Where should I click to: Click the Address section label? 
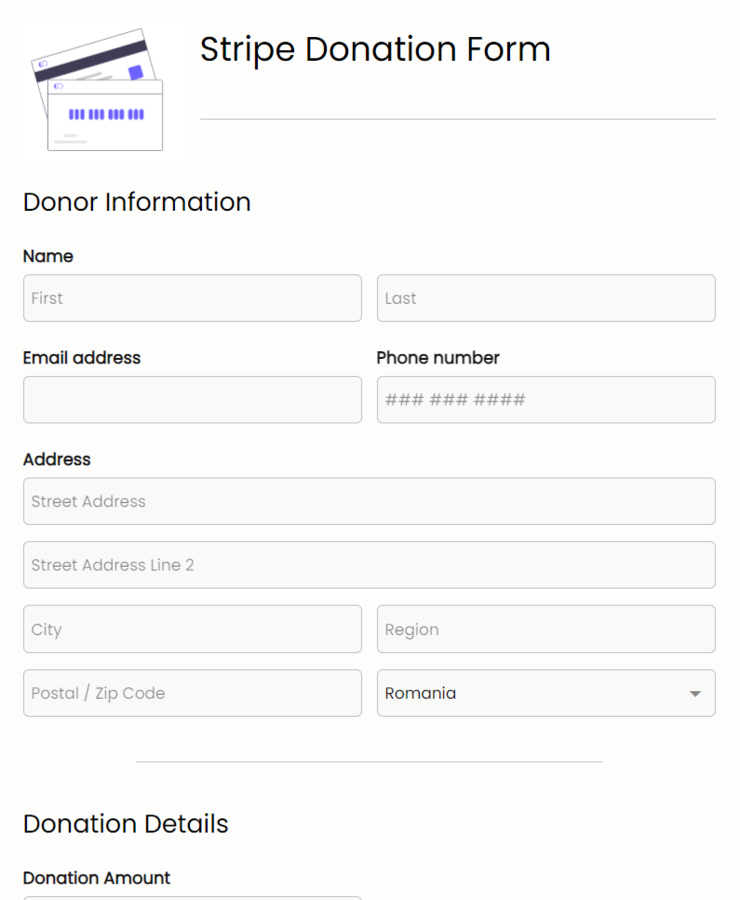[56, 459]
